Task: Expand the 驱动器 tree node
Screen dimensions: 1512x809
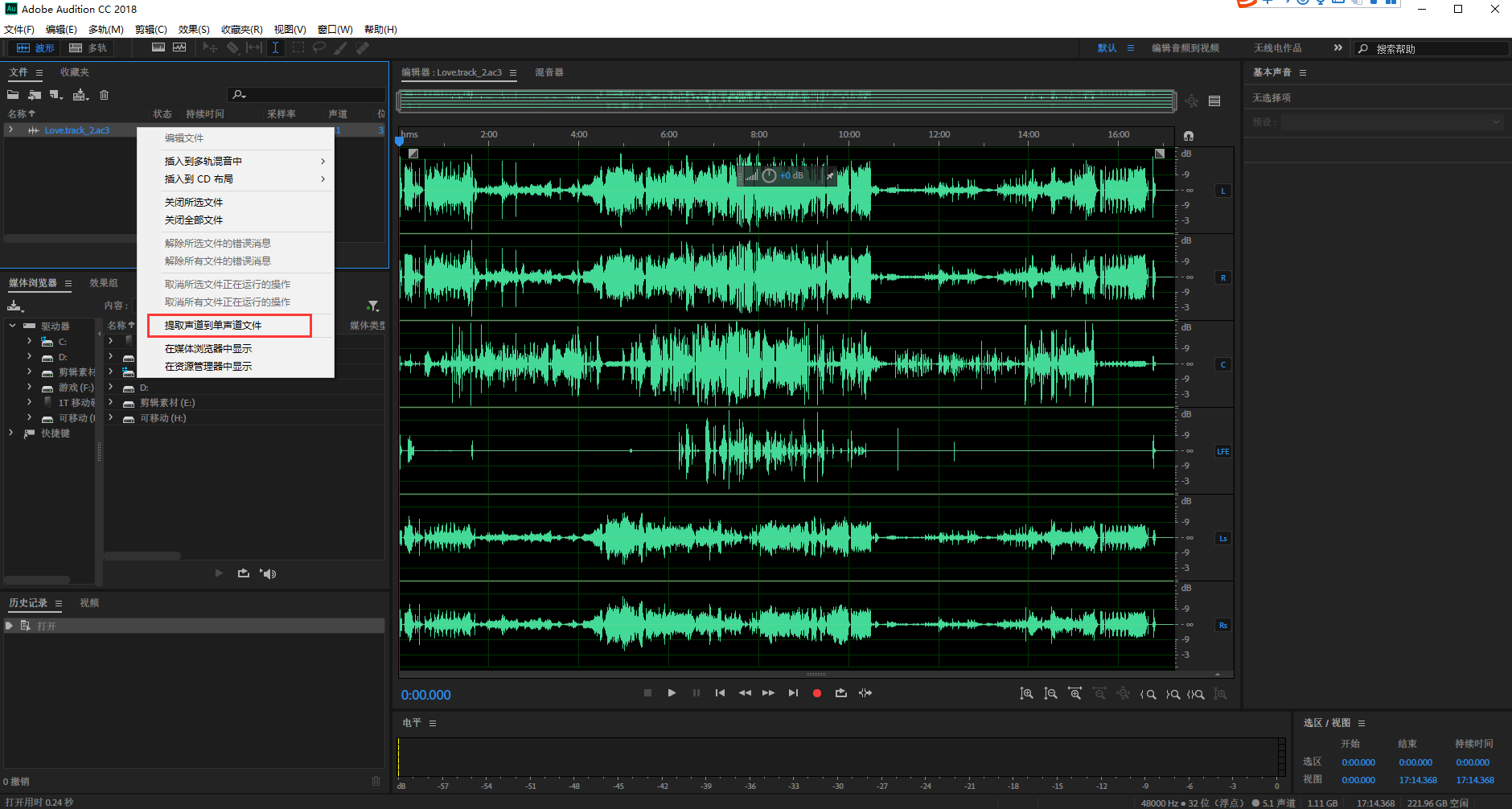Action: [12, 326]
